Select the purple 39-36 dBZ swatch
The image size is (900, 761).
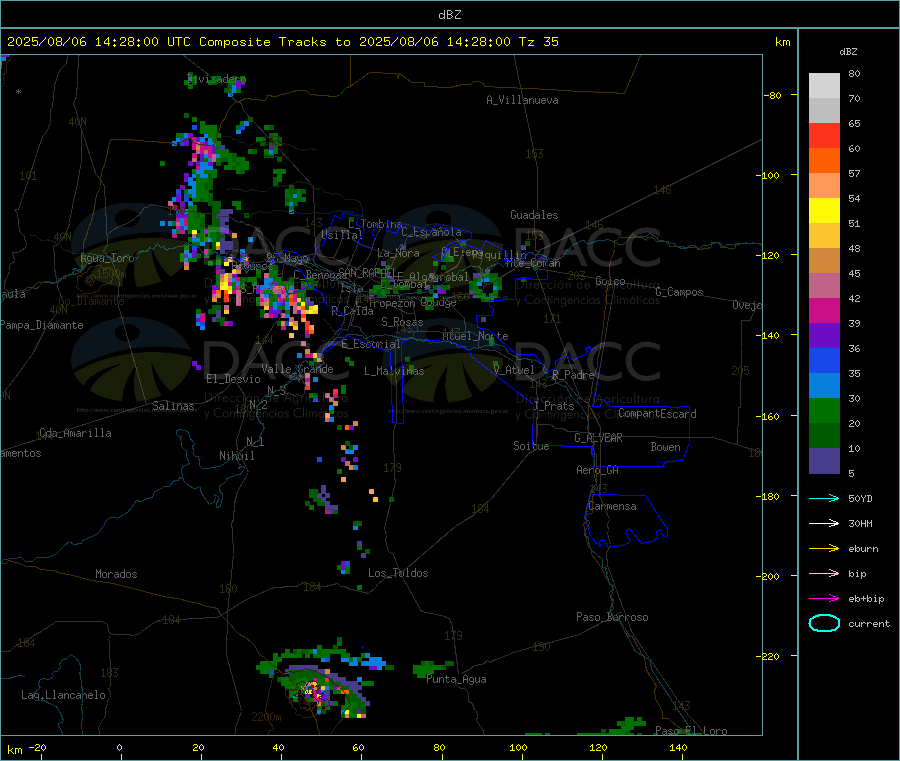pos(824,336)
